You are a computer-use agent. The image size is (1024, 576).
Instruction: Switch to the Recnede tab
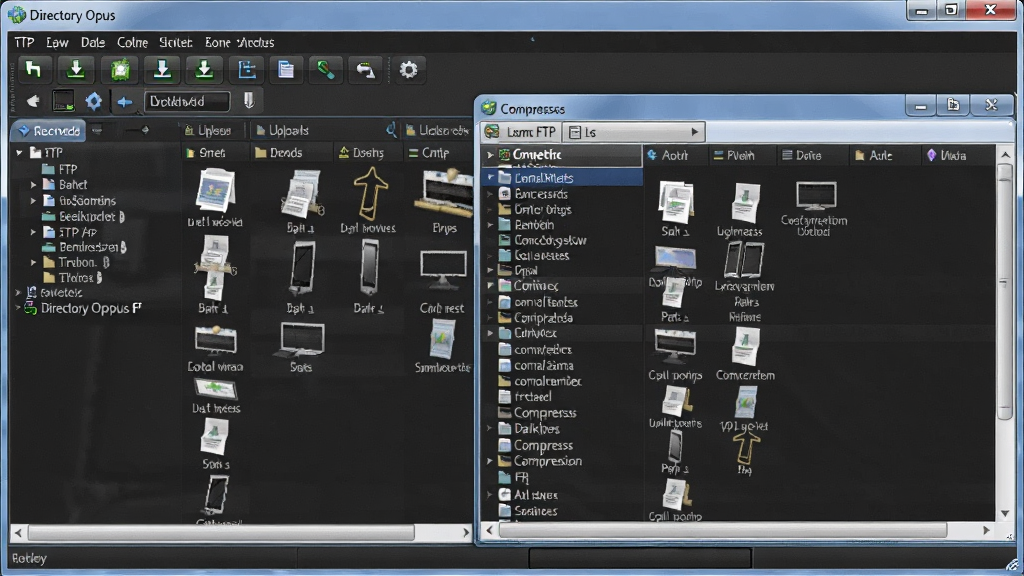pos(49,131)
